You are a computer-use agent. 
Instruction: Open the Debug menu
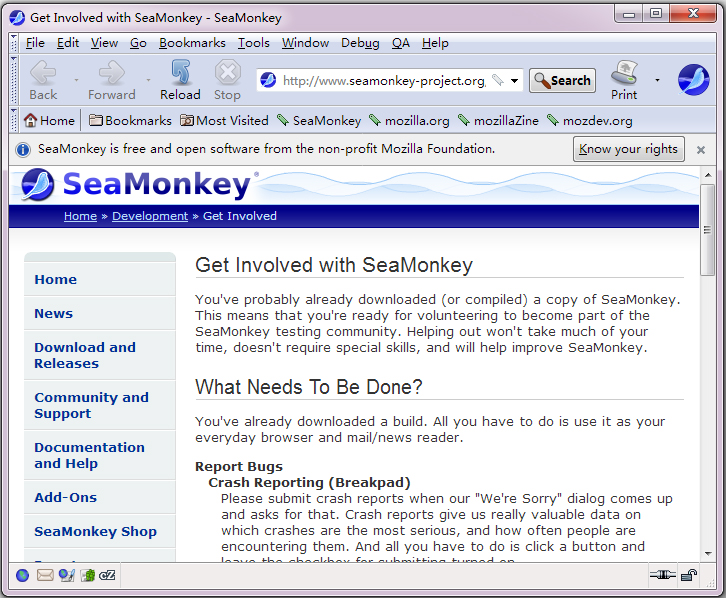[360, 43]
